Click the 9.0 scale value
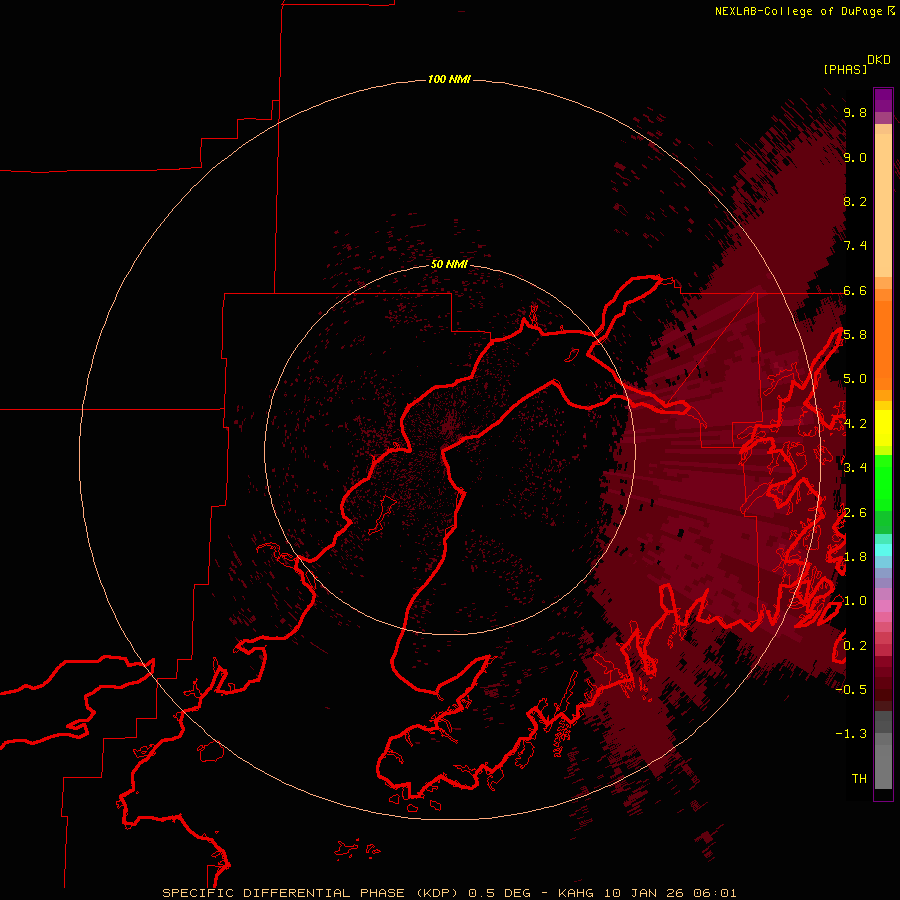This screenshot has width=900, height=900. 855,157
